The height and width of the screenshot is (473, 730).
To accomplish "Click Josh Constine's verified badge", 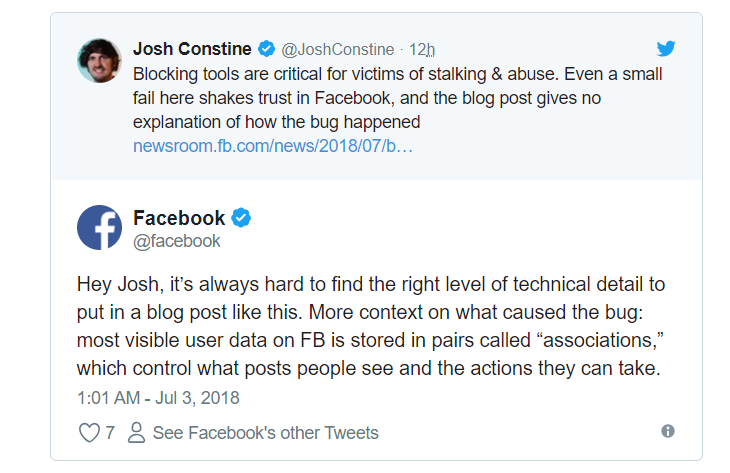I will 266,48.
